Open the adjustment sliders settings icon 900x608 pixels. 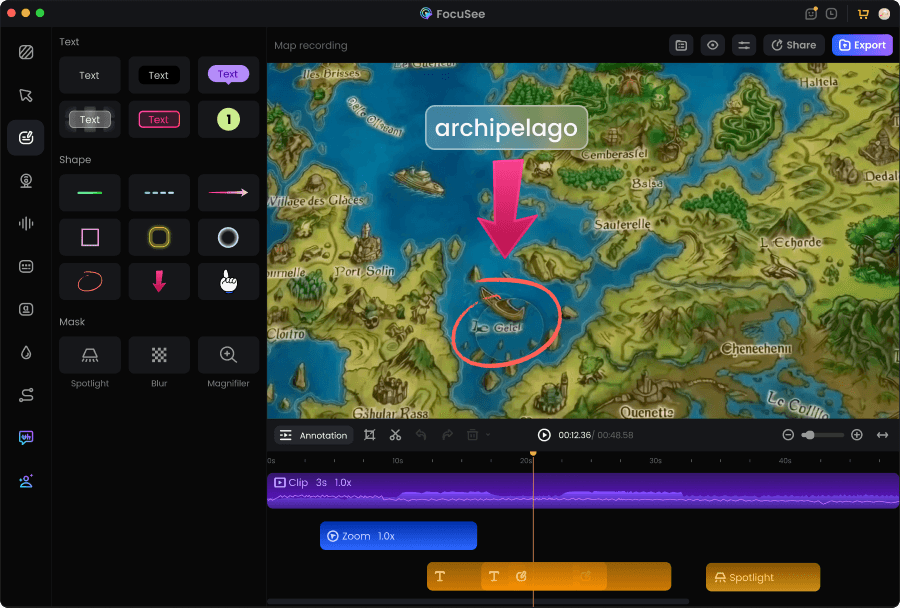tap(744, 45)
